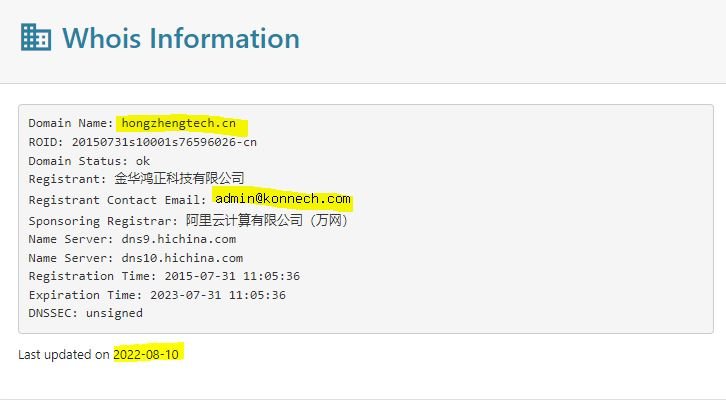Click the Registration Time label
This screenshot has height=402, width=726.
point(93,276)
